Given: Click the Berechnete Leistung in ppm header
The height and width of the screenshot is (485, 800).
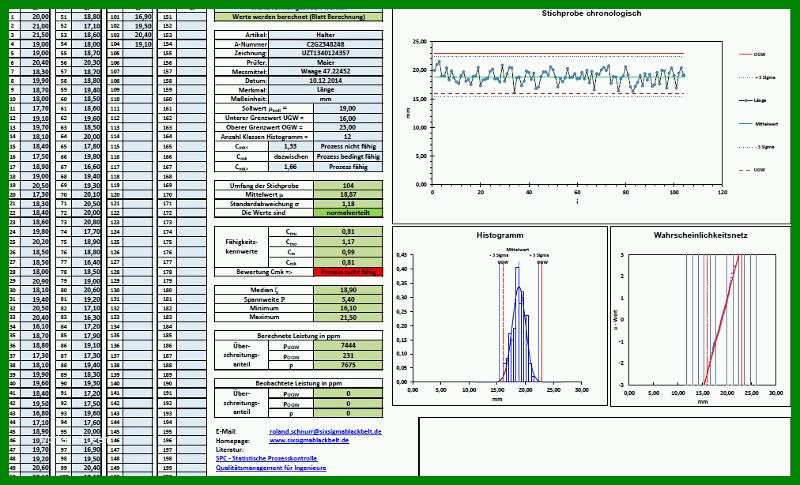Looking at the screenshot, I should (298, 336).
